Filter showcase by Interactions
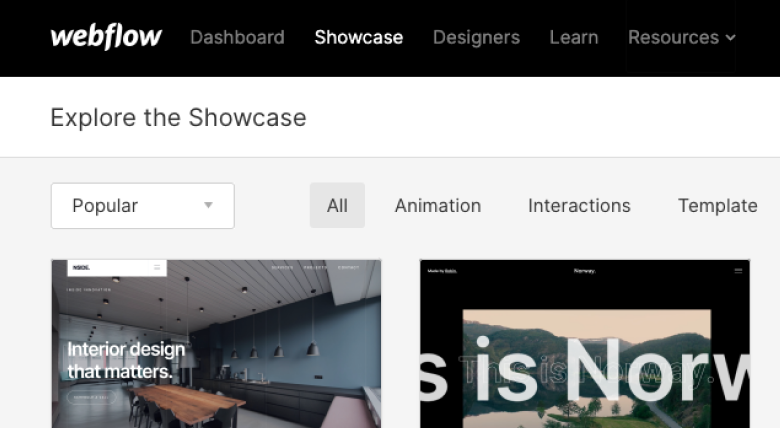This screenshot has height=428, width=780. coord(579,206)
